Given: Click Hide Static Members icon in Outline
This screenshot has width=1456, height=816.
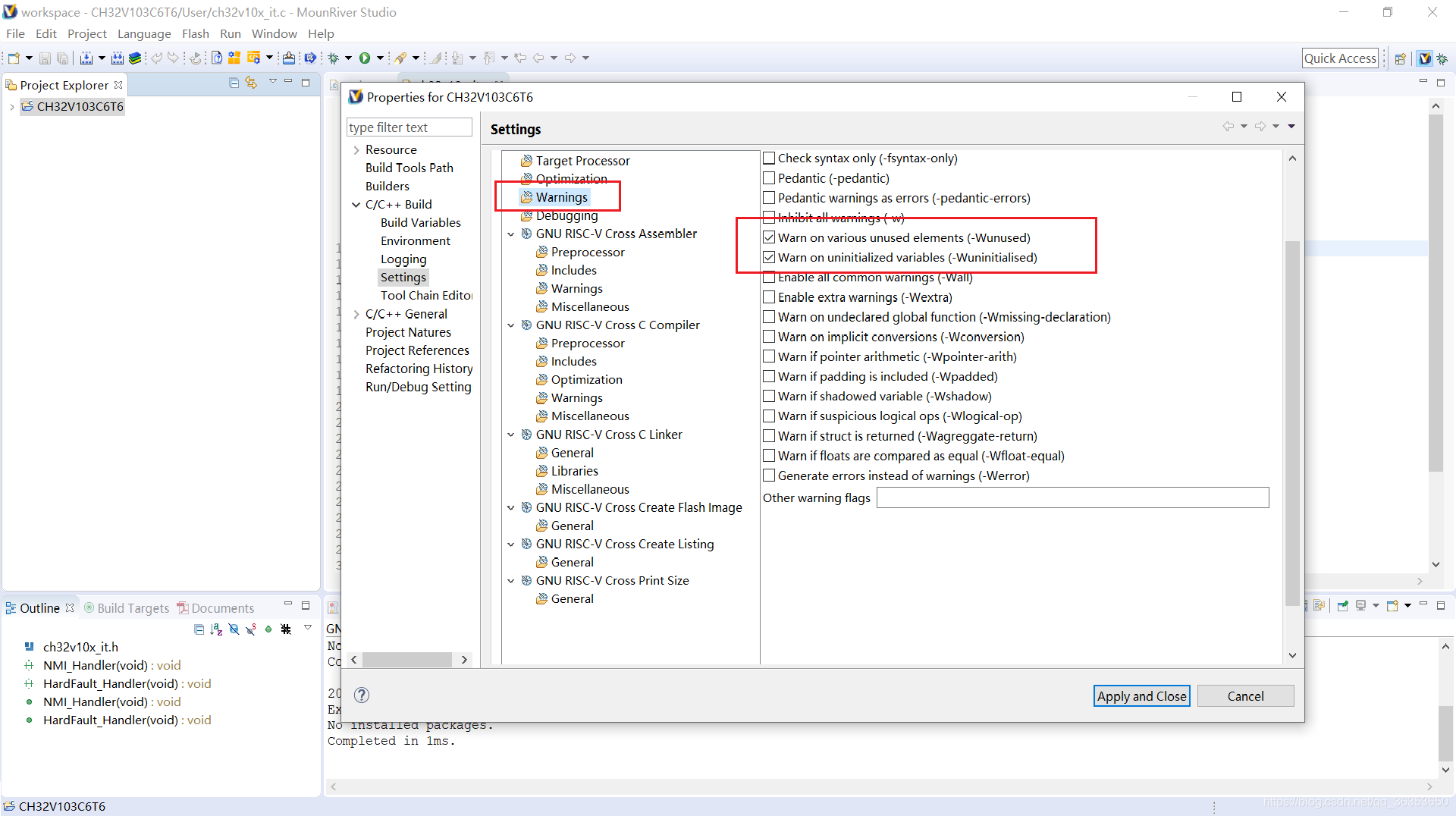Looking at the screenshot, I should click(251, 629).
